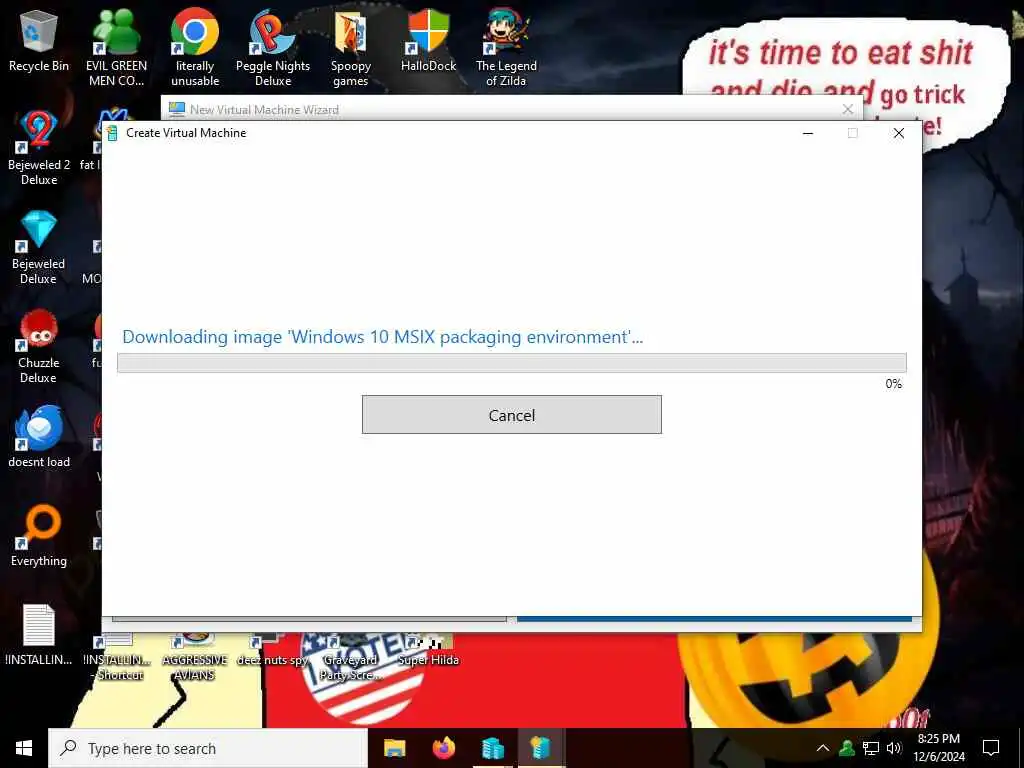Click the green user tray icon
Screen dimensions: 1024x768
point(847,748)
